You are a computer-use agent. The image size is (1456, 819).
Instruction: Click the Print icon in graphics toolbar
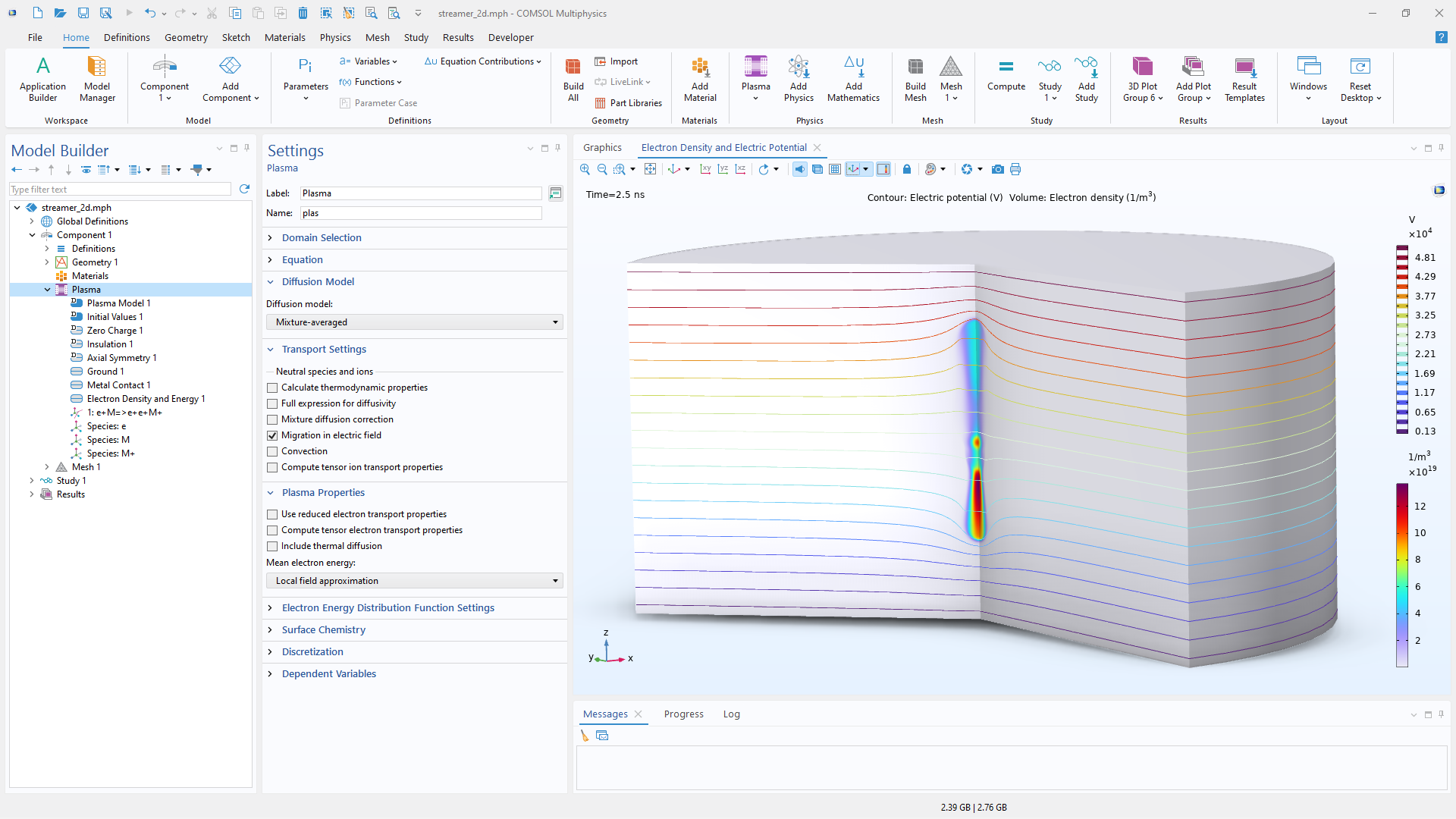[1015, 169]
